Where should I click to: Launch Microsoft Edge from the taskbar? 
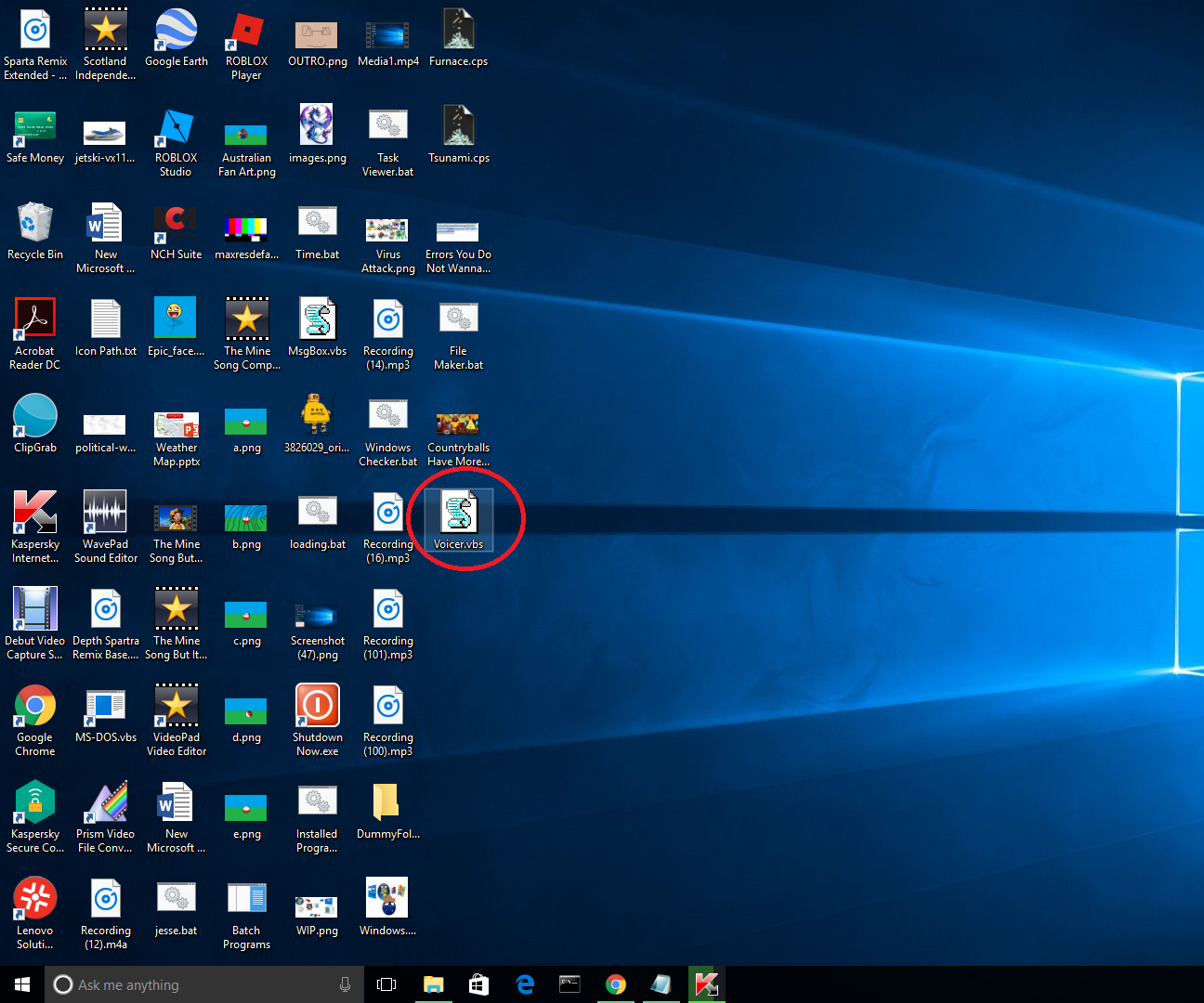pyautogui.click(x=525, y=984)
